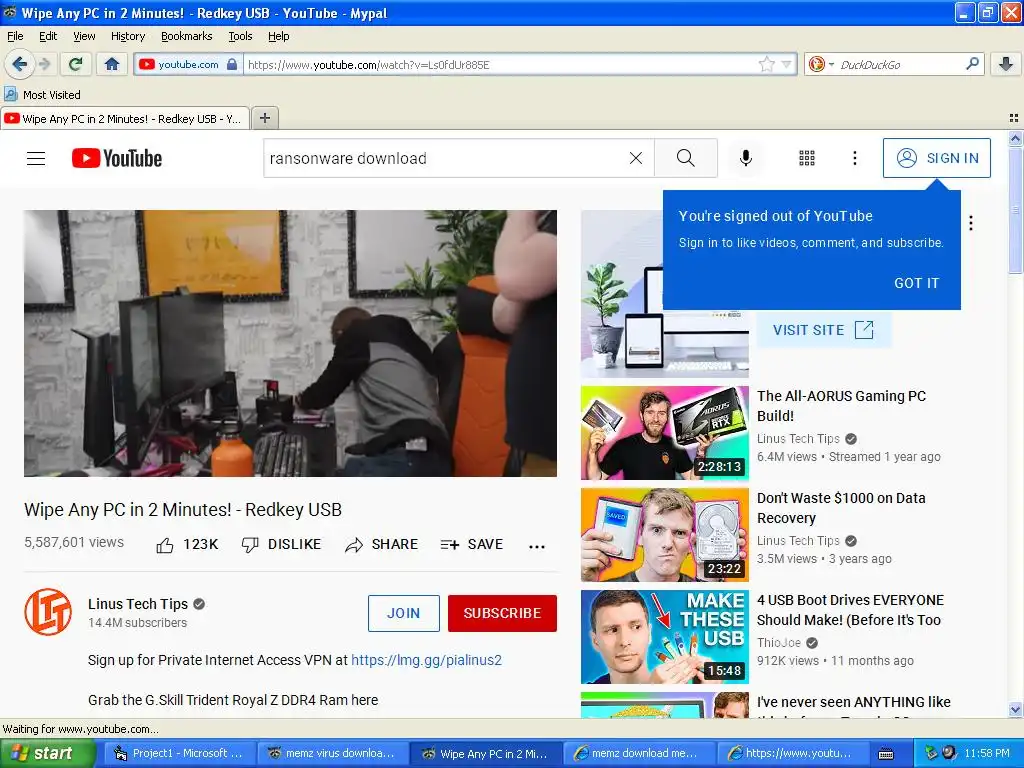Click the page scrollbar up arrow
This screenshot has height=768, width=1024.
click(1015, 138)
